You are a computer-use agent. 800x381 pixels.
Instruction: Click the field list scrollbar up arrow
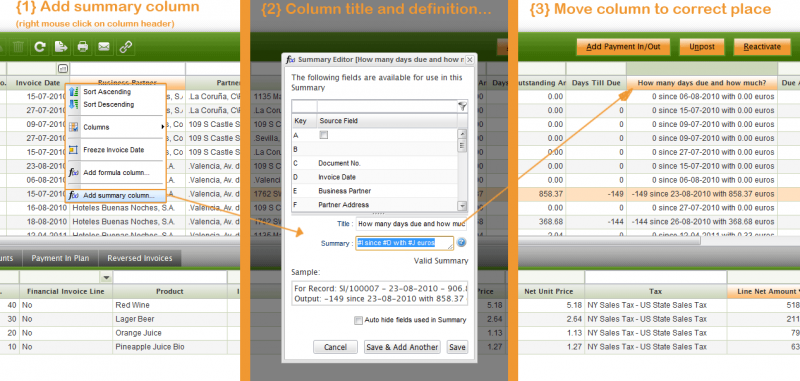462,134
